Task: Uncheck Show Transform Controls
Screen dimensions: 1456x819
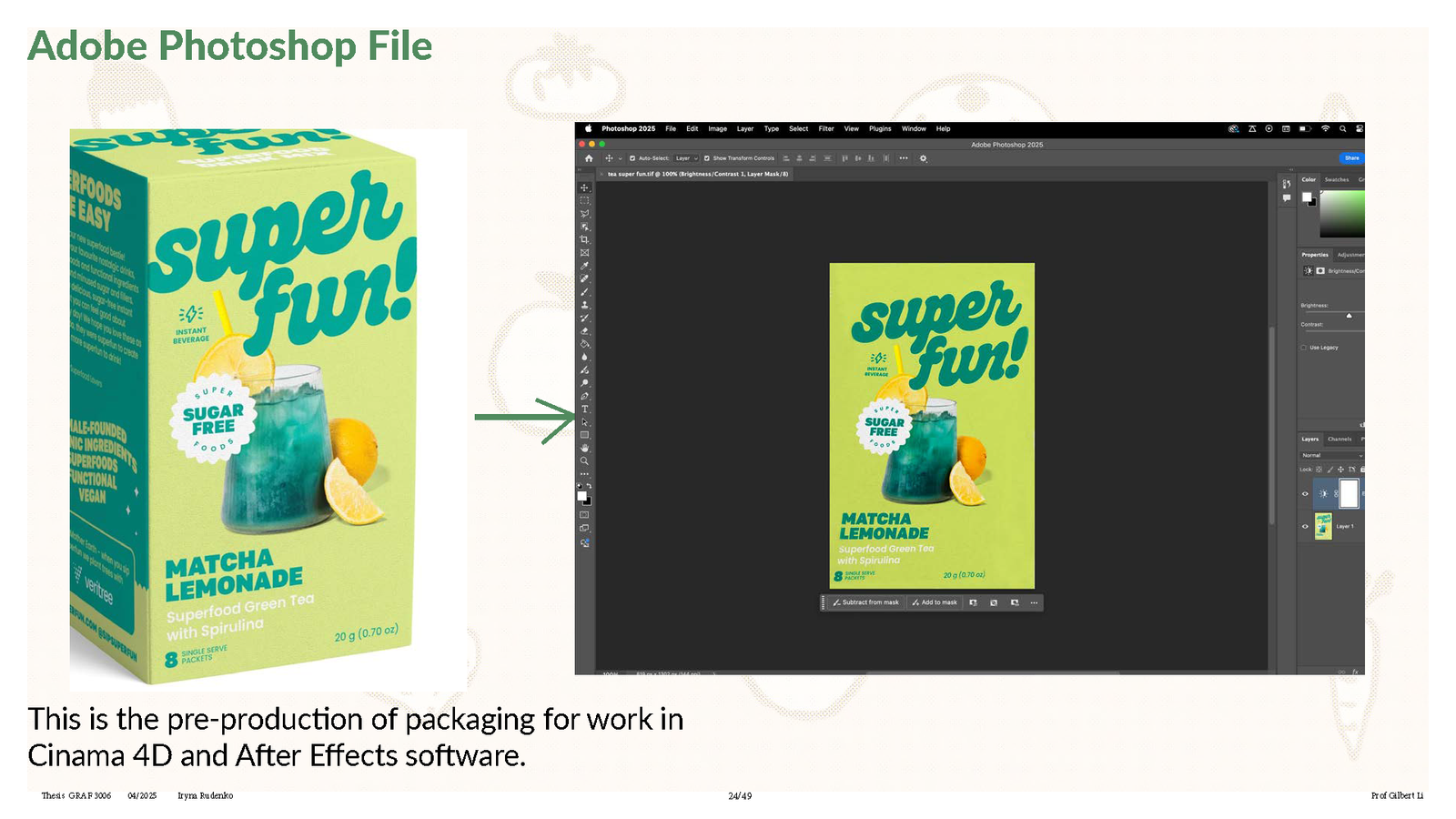Action: point(707,158)
